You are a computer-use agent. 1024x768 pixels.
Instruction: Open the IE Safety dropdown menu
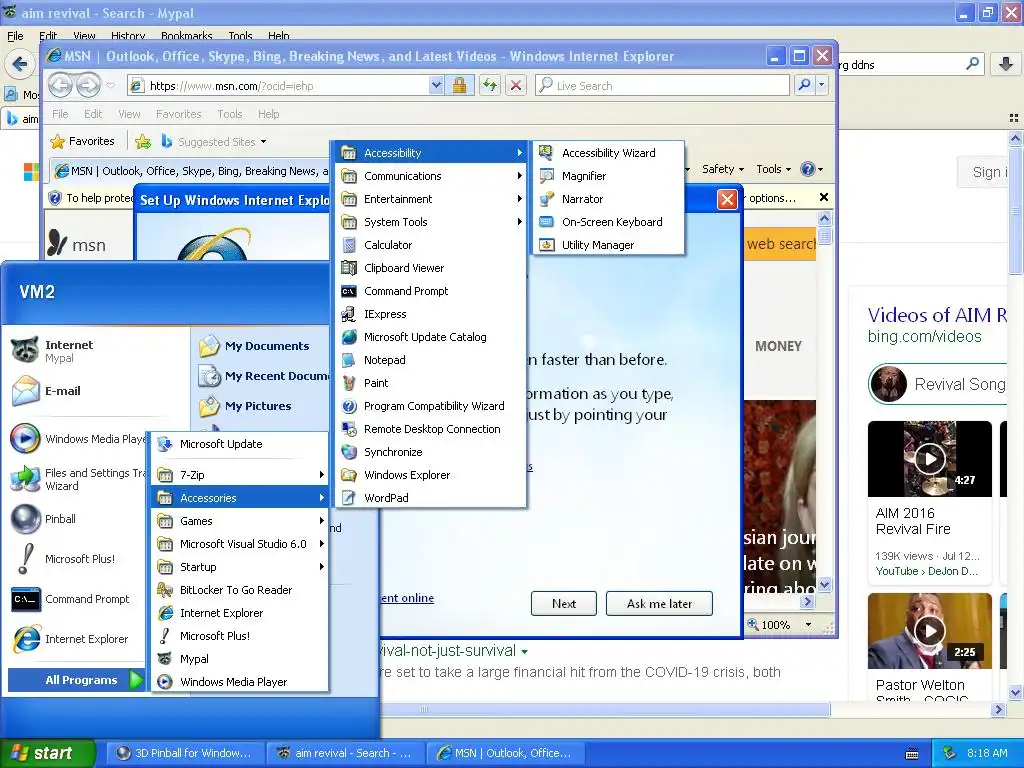722,169
